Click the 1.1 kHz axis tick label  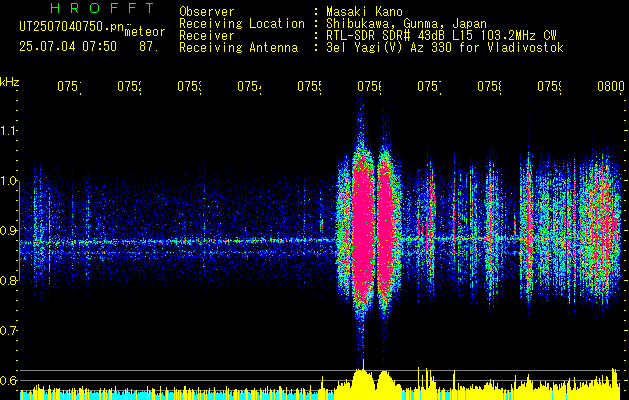(x=8, y=130)
